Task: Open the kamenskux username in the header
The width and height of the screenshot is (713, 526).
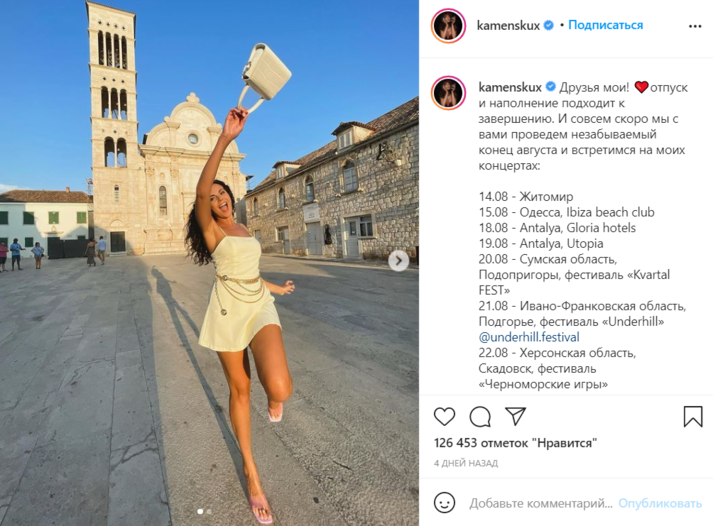Action: coord(508,25)
